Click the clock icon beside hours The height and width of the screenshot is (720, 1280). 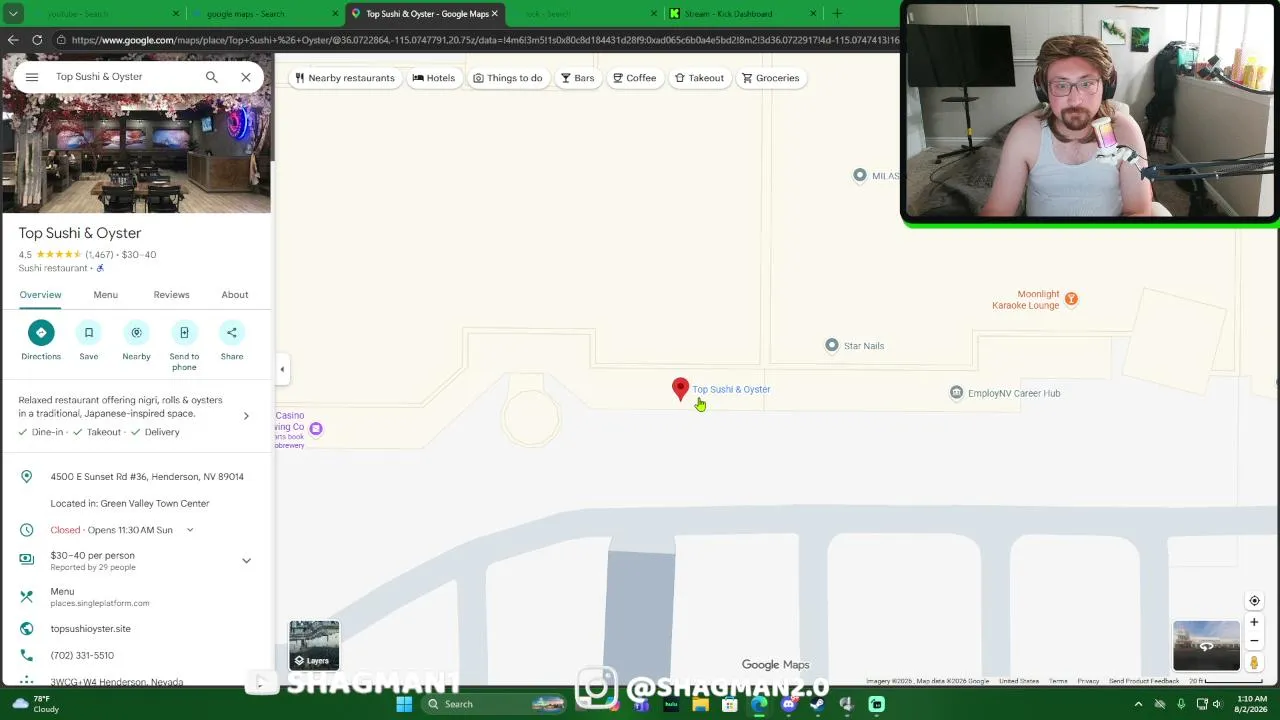tap(27, 530)
